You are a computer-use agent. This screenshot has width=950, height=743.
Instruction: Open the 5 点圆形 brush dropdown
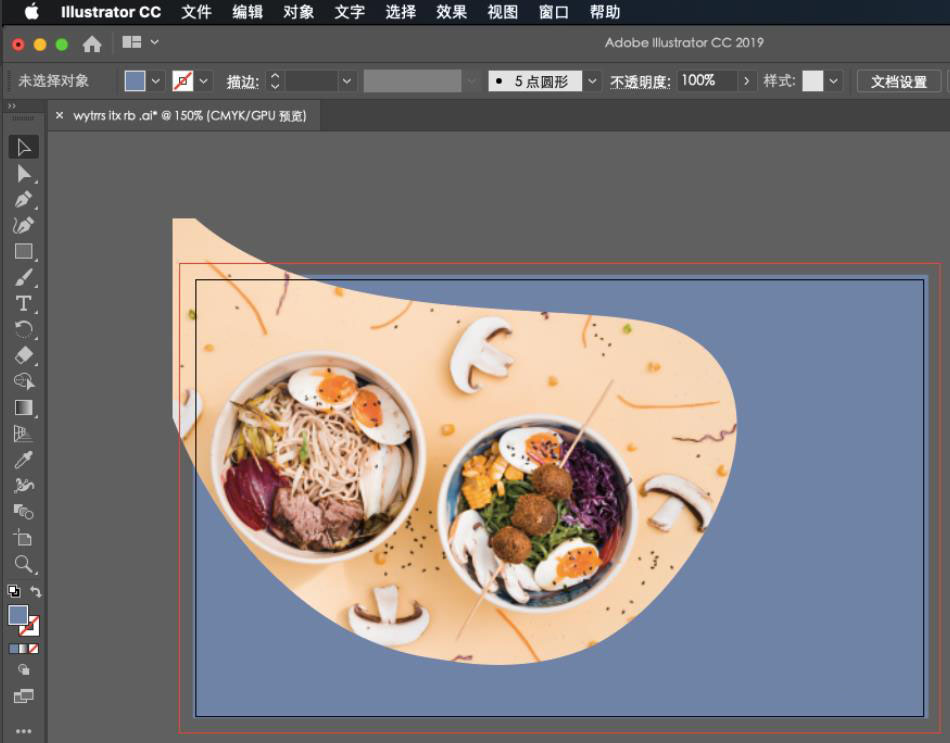[592, 81]
